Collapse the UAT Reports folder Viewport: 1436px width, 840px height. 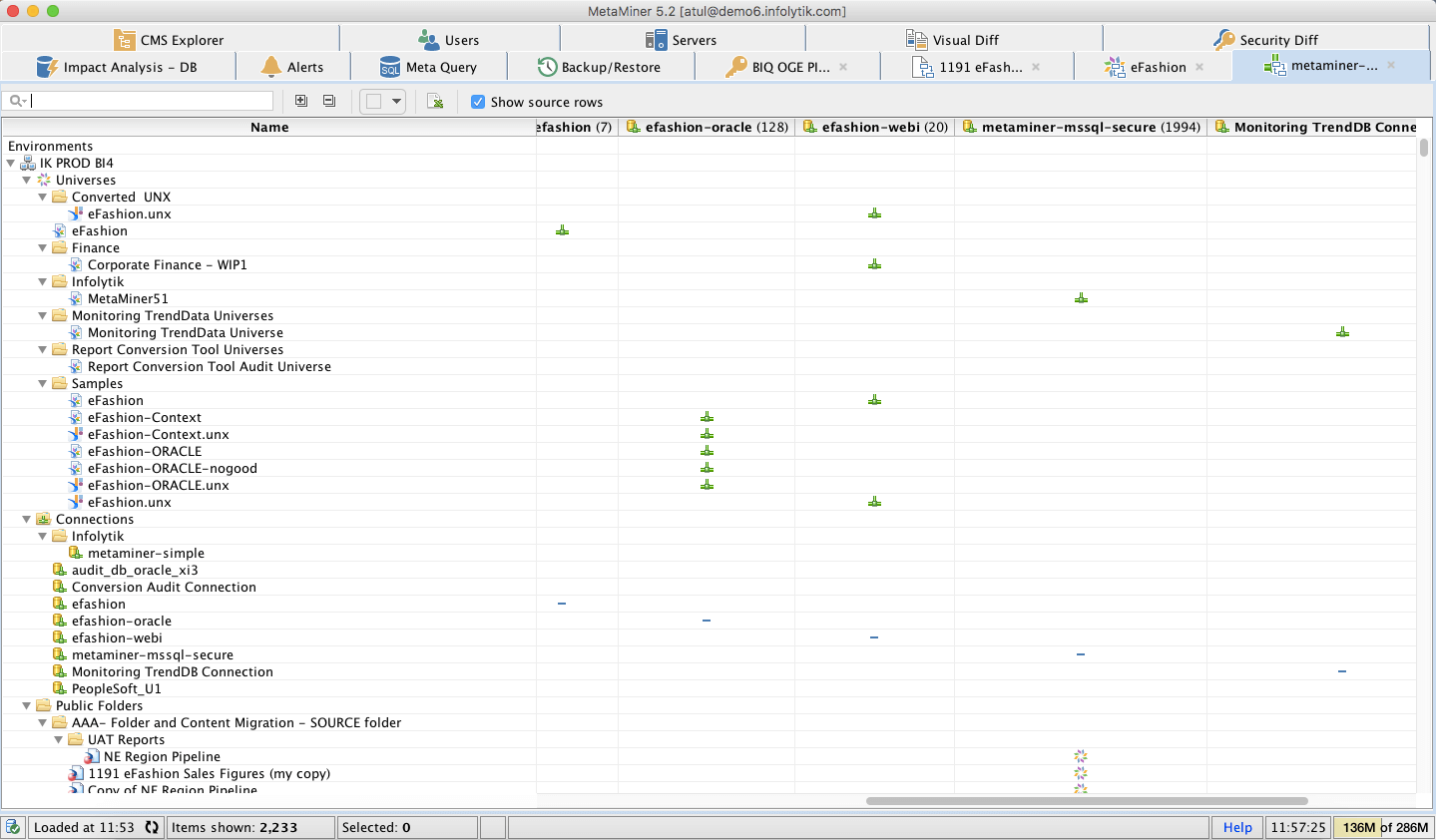(x=59, y=739)
